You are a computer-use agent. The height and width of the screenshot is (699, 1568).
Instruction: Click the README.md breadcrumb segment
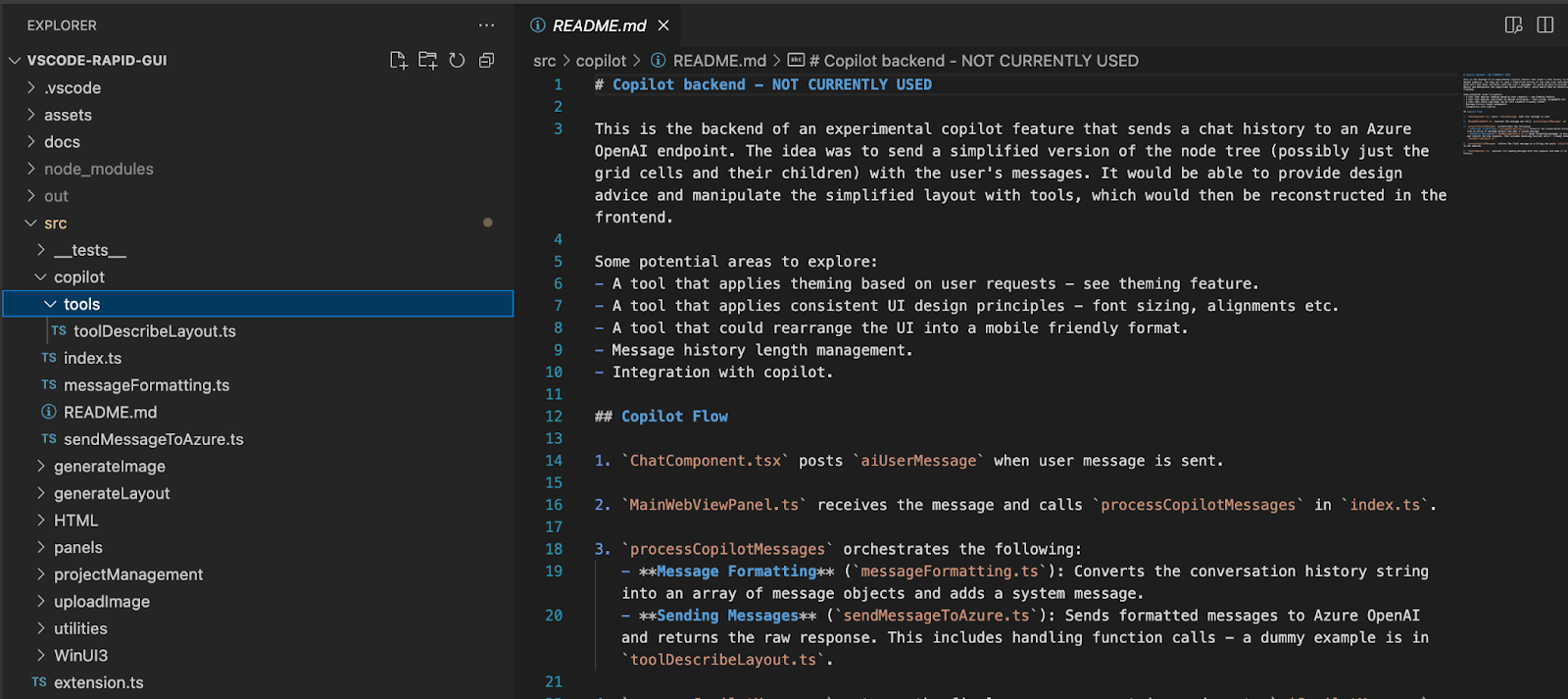(x=719, y=61)
